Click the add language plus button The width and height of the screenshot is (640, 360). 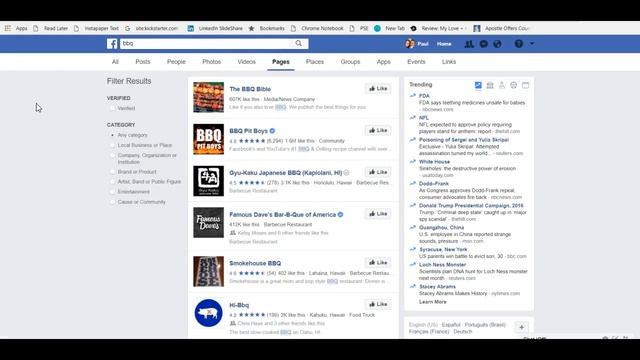522,327
